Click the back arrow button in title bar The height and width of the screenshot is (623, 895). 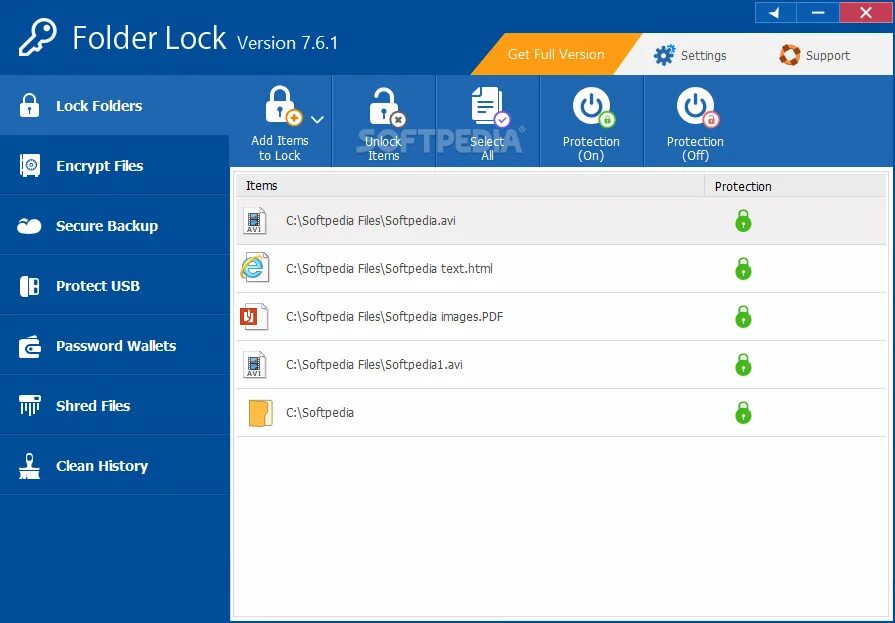click(x=775, y=13)
